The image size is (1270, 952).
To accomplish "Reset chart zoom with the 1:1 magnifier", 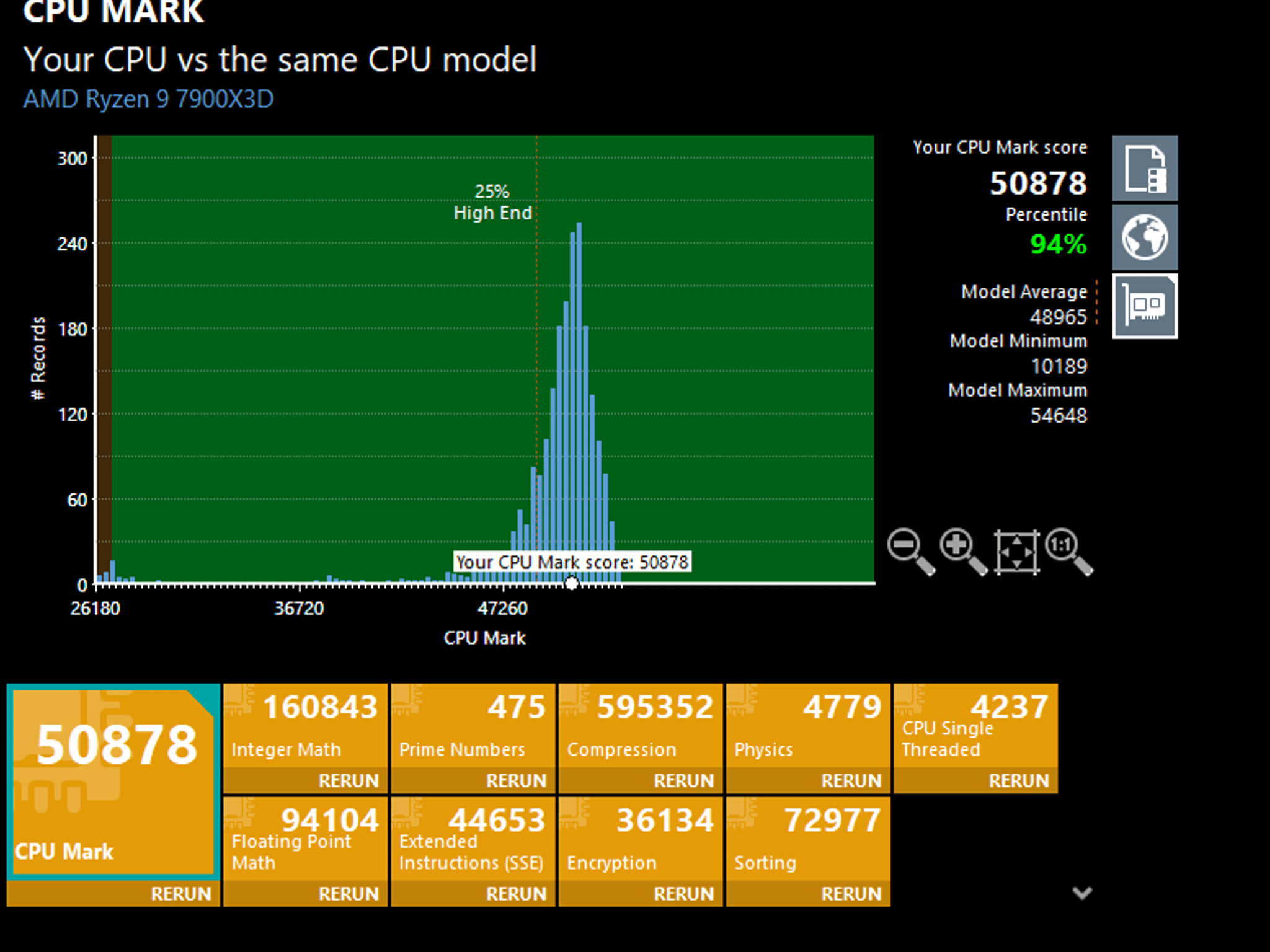I will (x=1069, y=552).
